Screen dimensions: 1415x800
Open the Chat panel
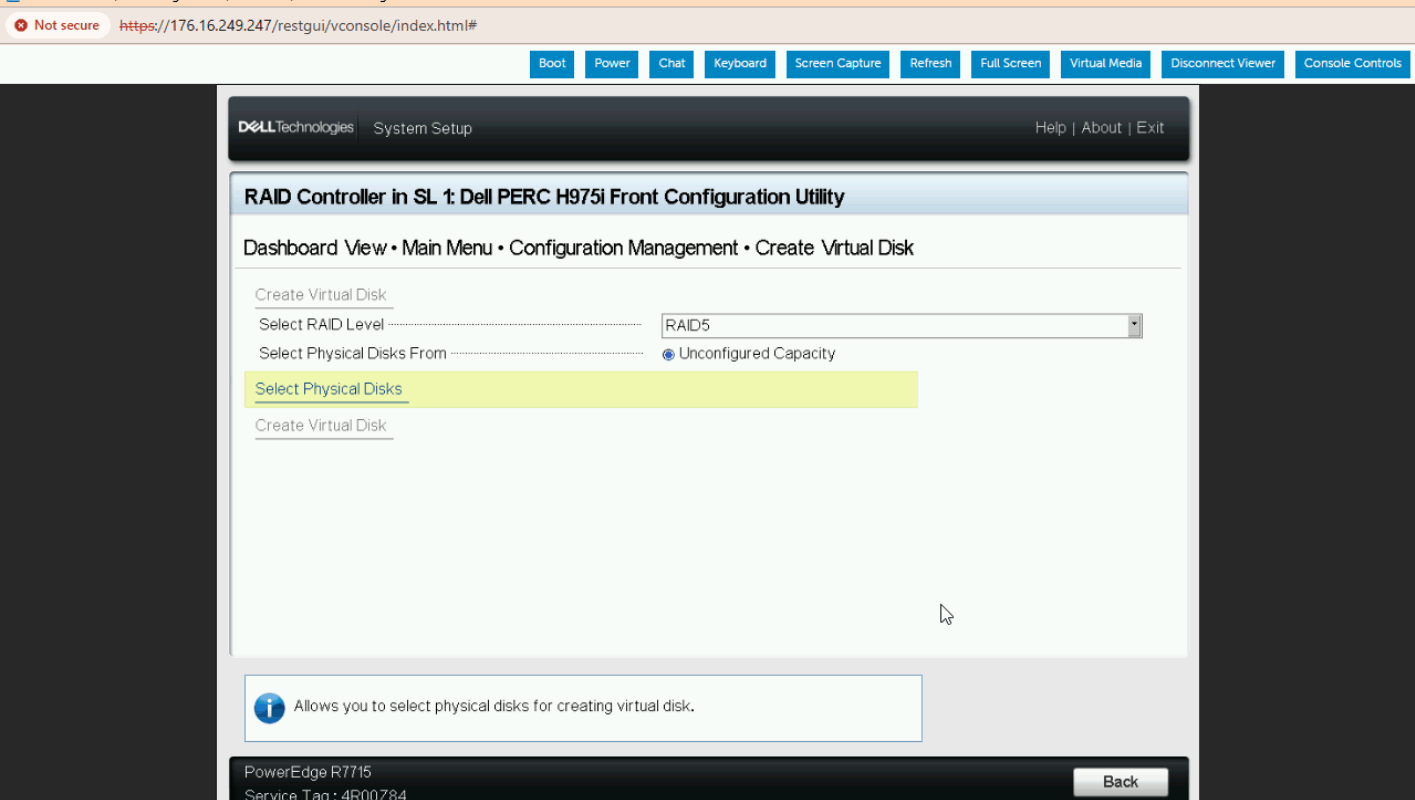671,63
